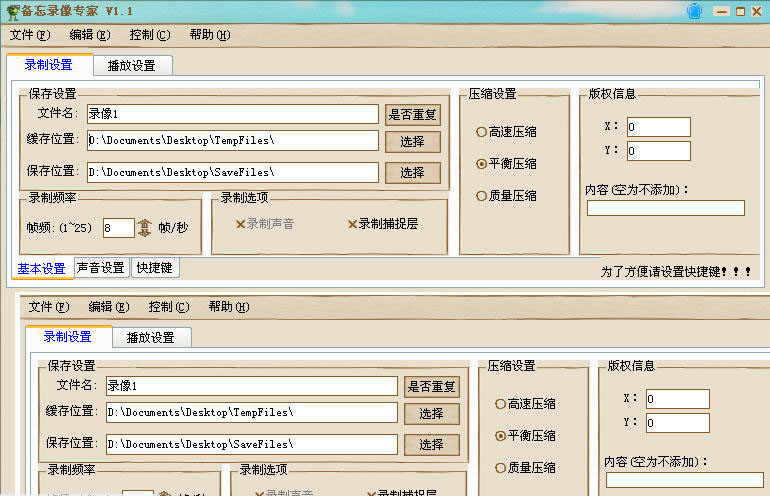770x496 pixels.
Task: Click 选择 beside 缓存位置 in the upper window
Action: point(412,141)
